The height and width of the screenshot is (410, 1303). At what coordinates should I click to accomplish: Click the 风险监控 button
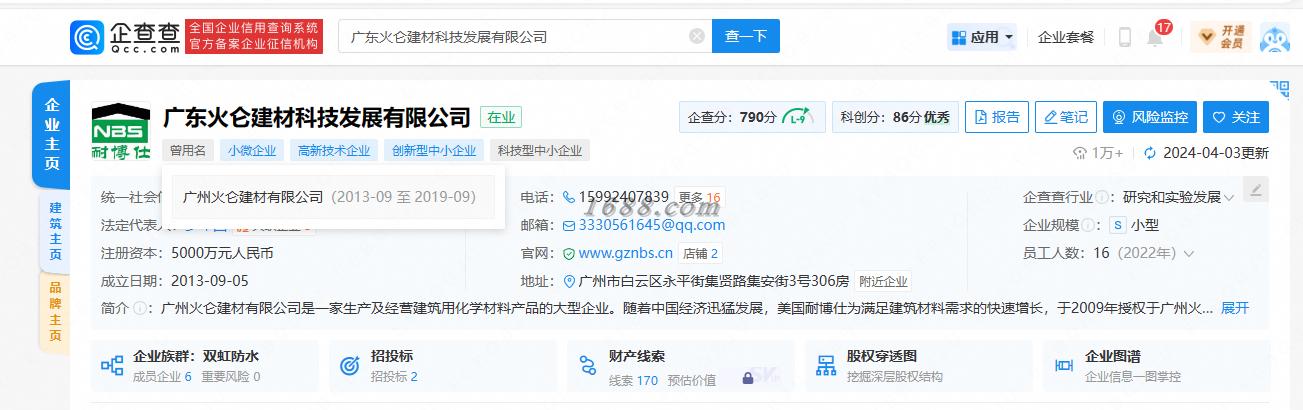(1150, 117)
